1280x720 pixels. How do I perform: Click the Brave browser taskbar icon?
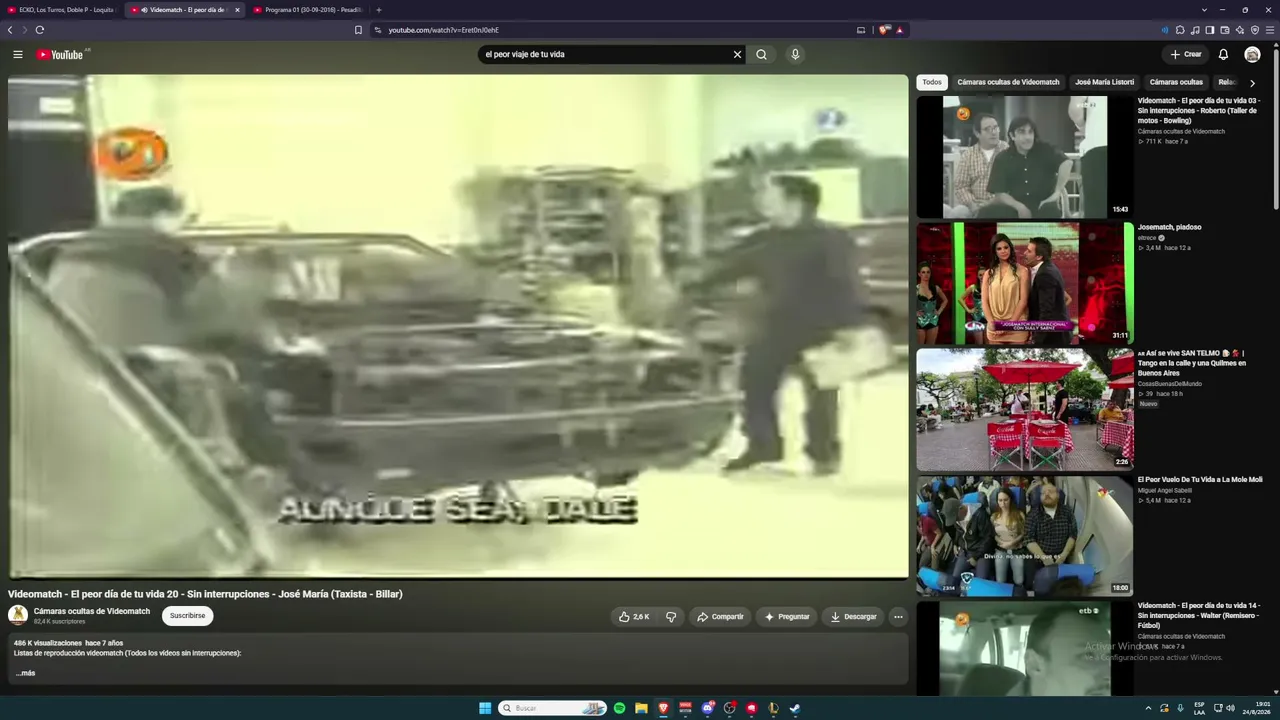point(663,708)
